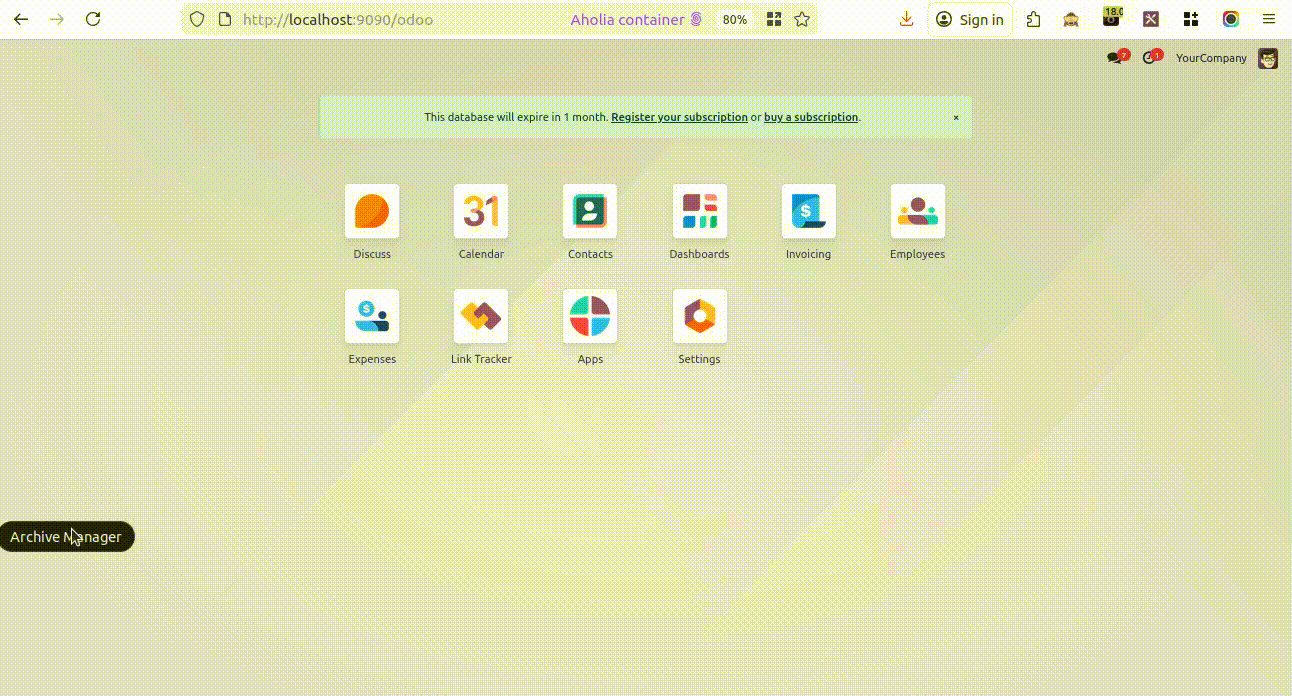This screenshot has width=1292, height=696.
Task: Open the user avatar menu
Action: point(1267,58)
